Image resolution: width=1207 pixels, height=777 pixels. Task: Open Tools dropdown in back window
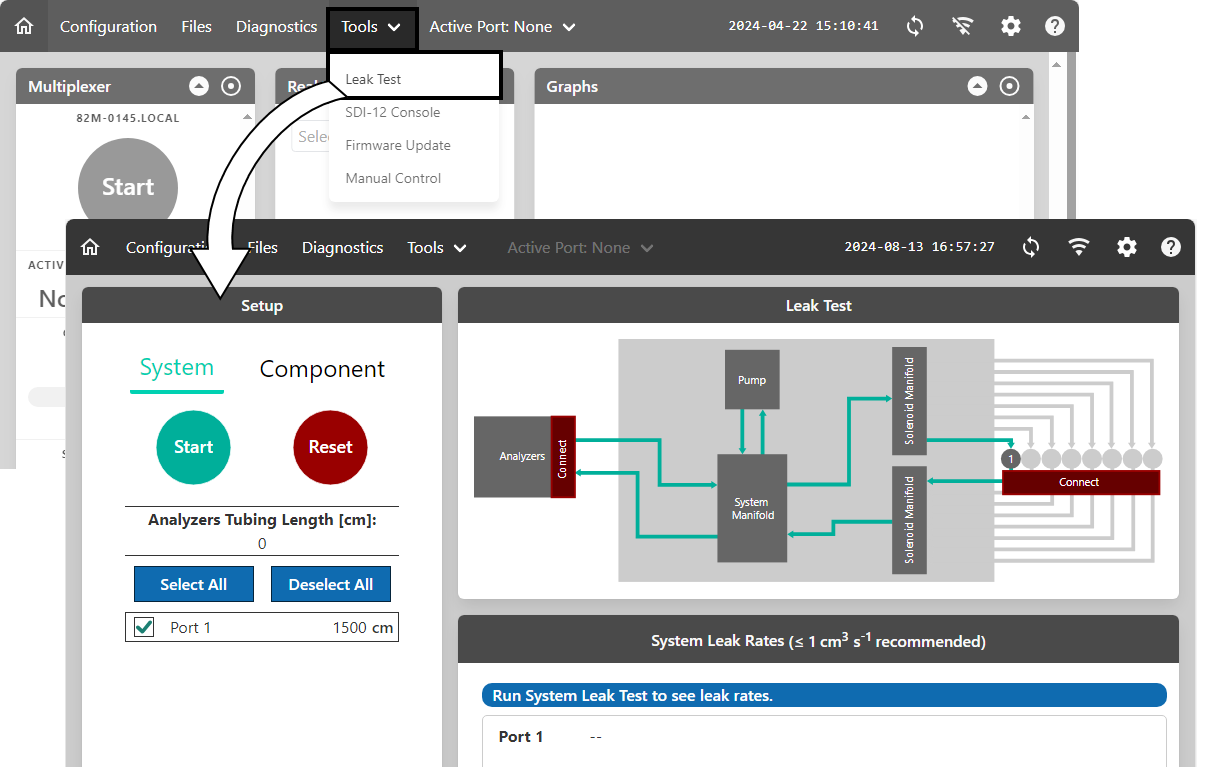click(x=371, y=26)
